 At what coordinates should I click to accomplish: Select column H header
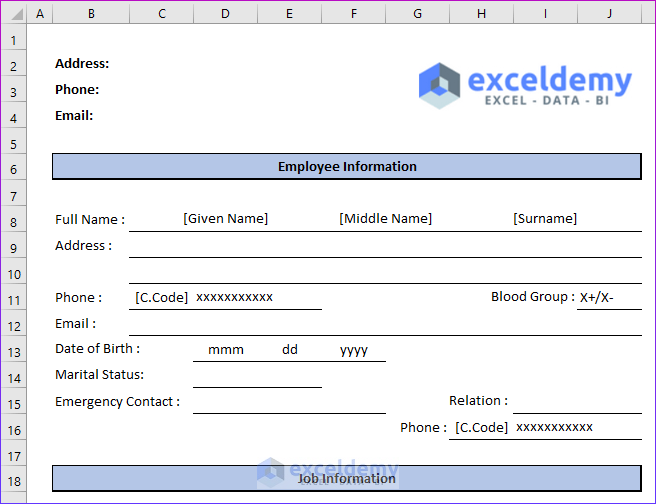482,14
